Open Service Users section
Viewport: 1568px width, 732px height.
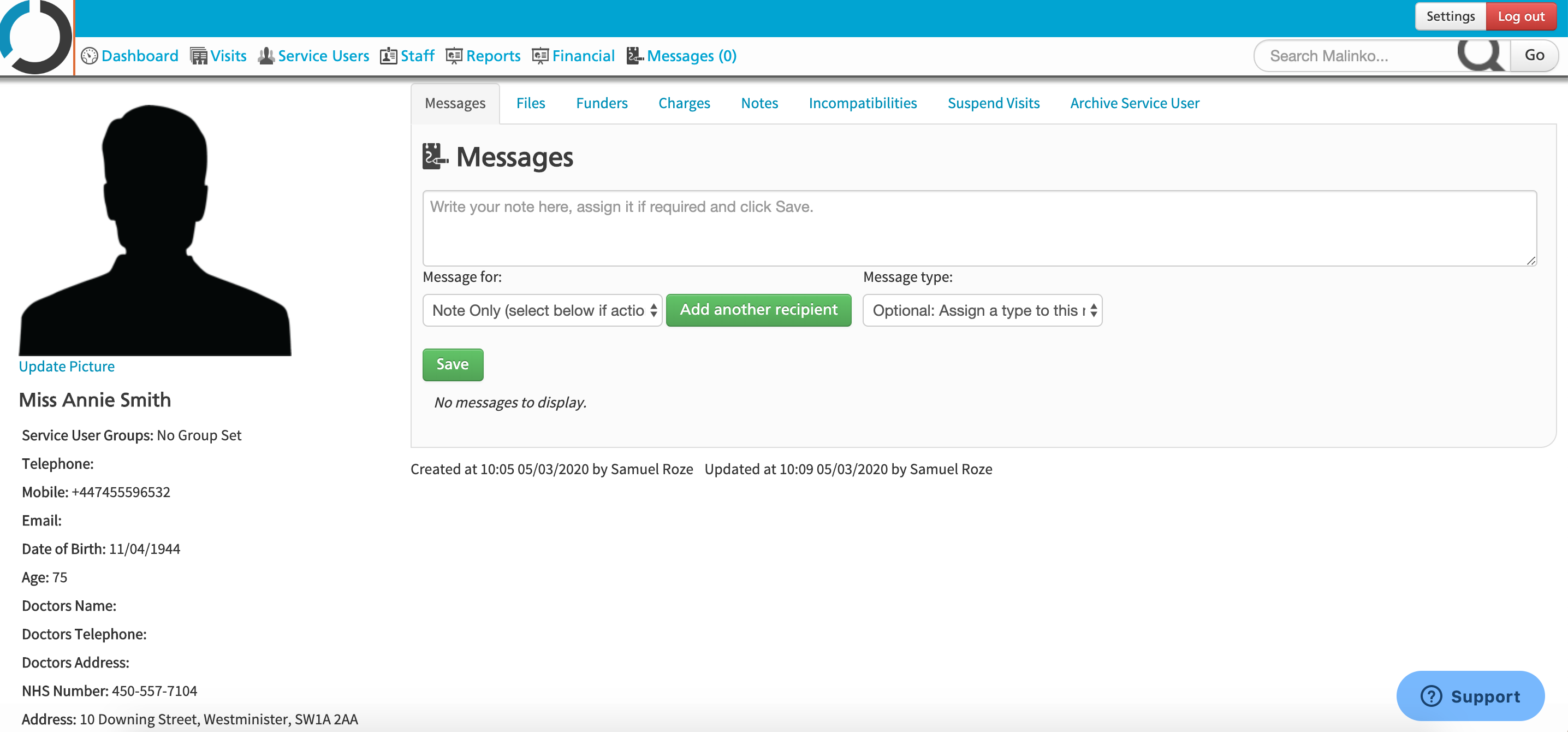coord(323,55)
